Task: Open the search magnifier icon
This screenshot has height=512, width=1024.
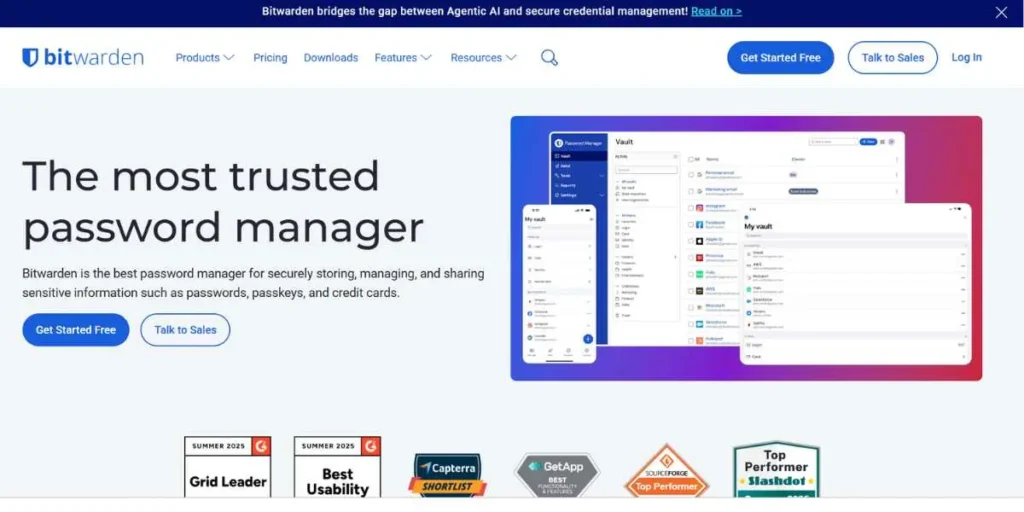Action: (549, 57)
